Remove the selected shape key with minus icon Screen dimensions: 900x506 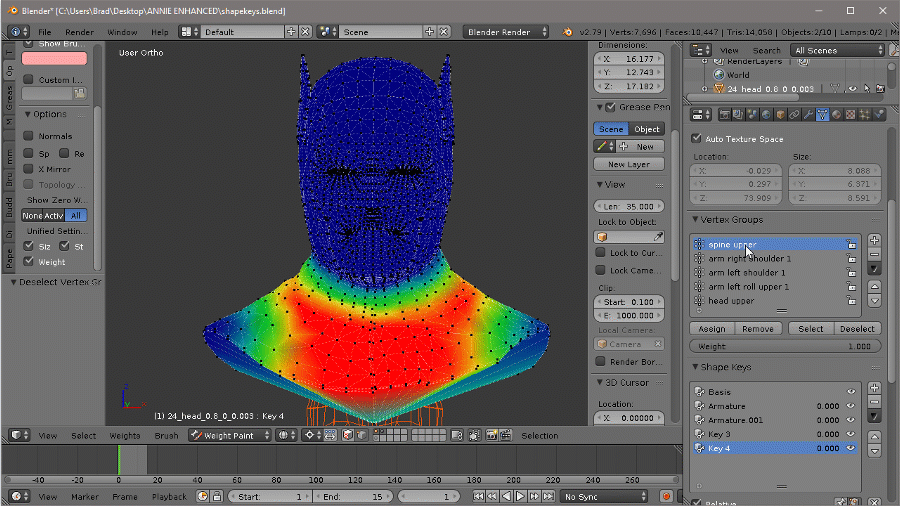pyautogui.click(x=874, y=402)
